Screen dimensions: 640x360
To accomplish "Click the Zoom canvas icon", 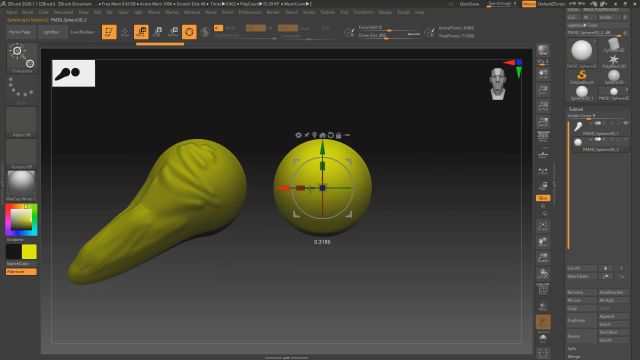I will [543, 90].
